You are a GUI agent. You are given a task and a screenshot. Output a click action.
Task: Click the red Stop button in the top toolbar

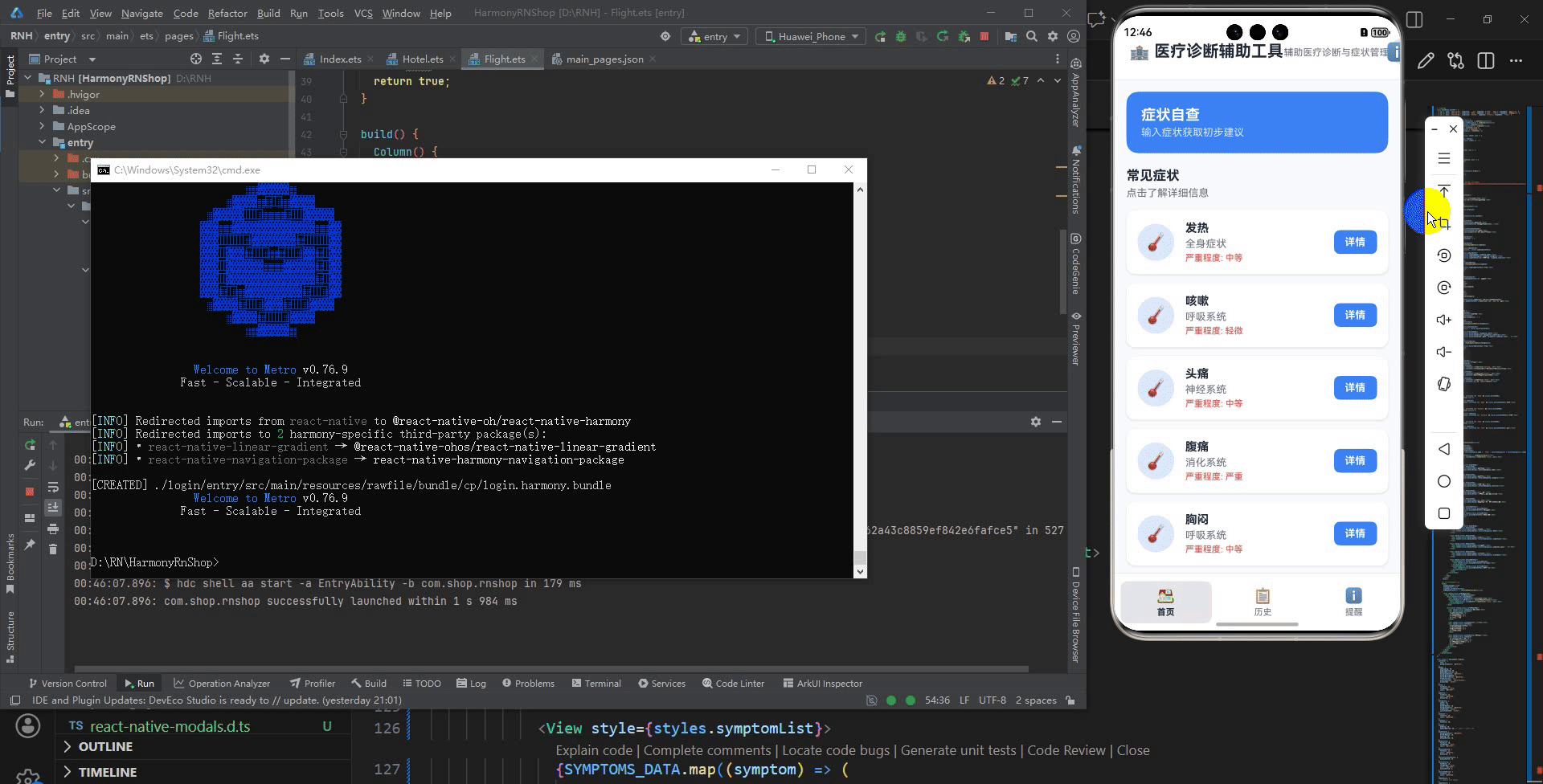tap(984, 37)
